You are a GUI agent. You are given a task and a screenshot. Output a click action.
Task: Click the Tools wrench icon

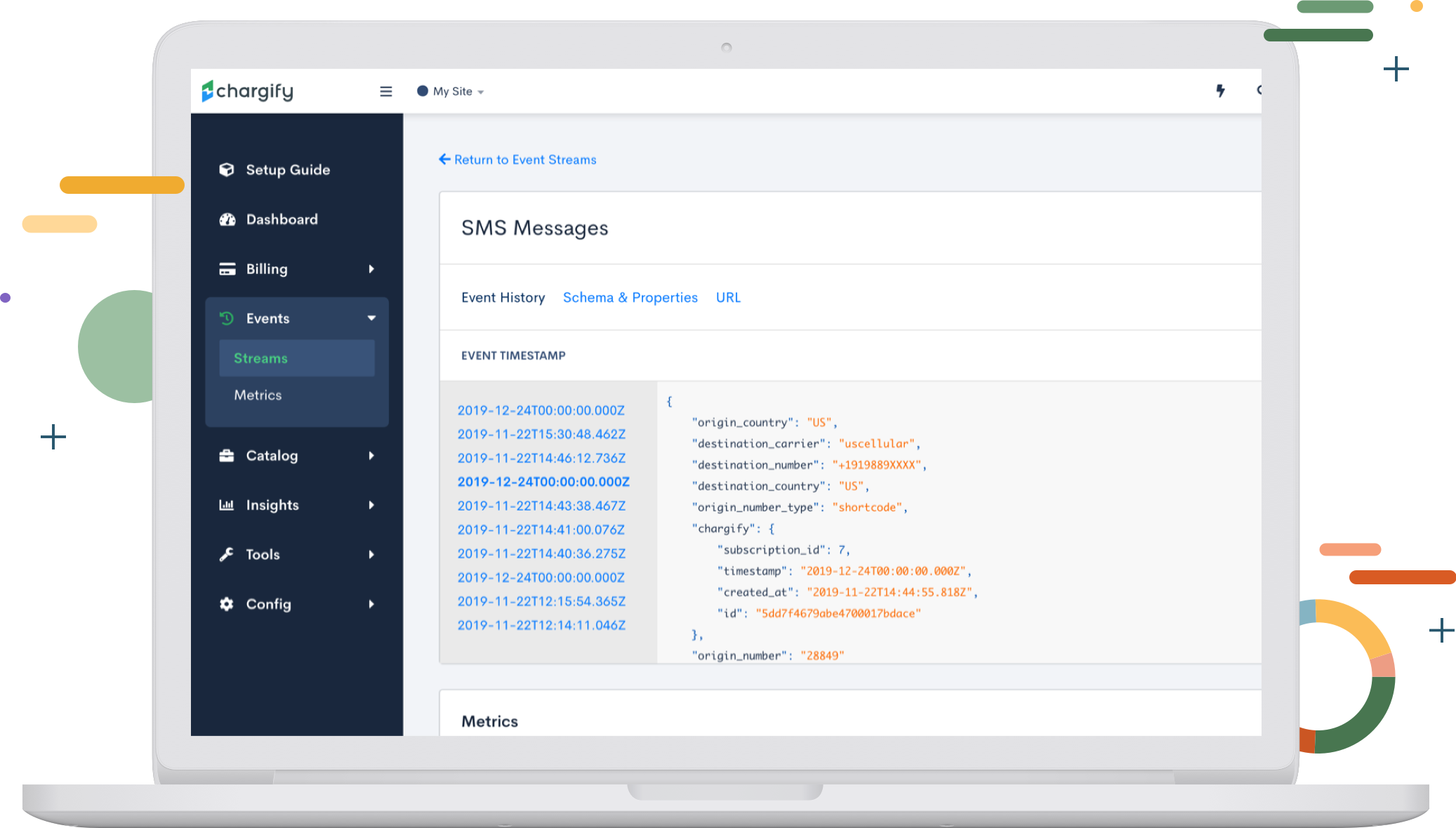point(227,554)
